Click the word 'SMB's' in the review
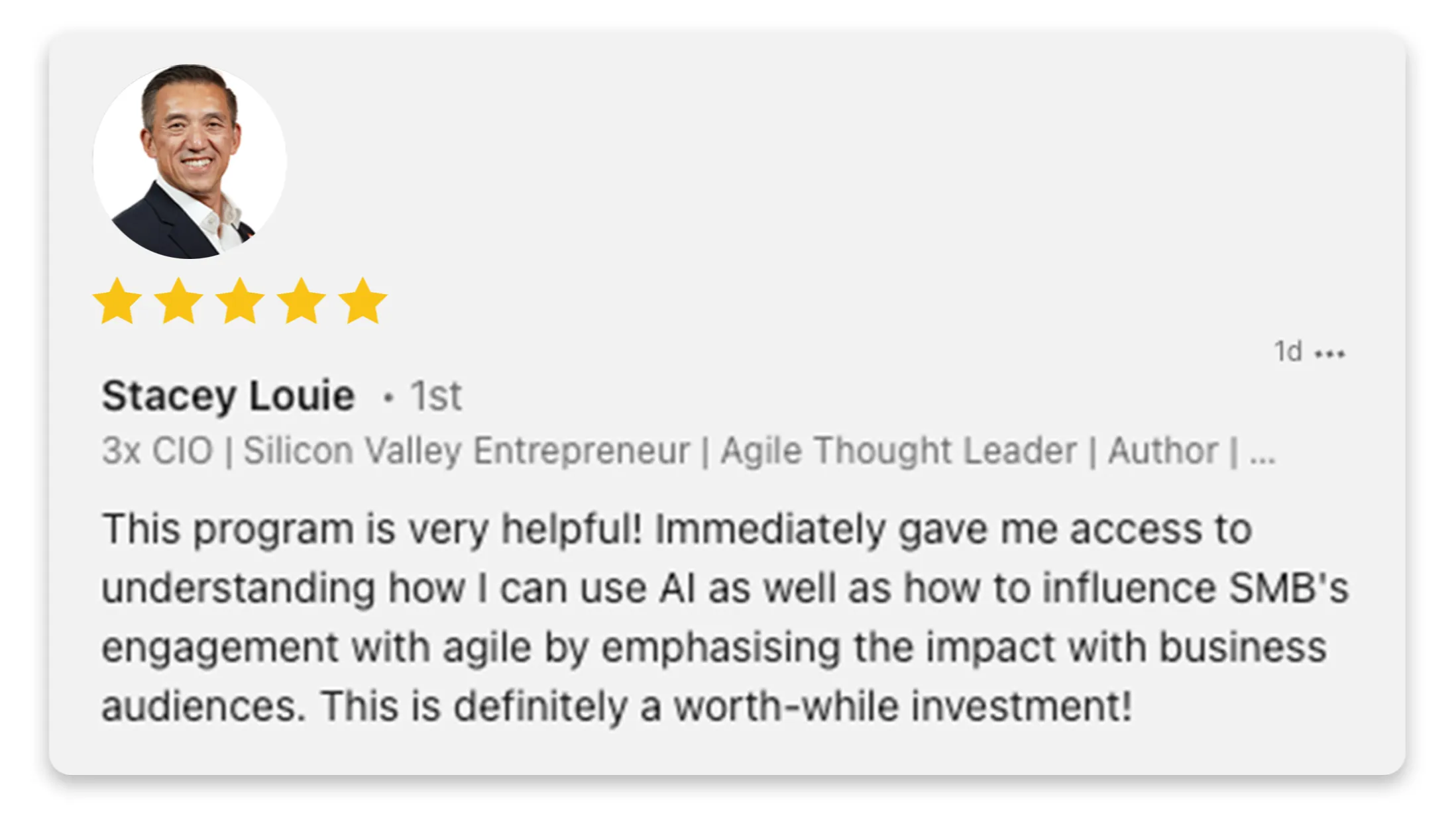 [1289, 588]
